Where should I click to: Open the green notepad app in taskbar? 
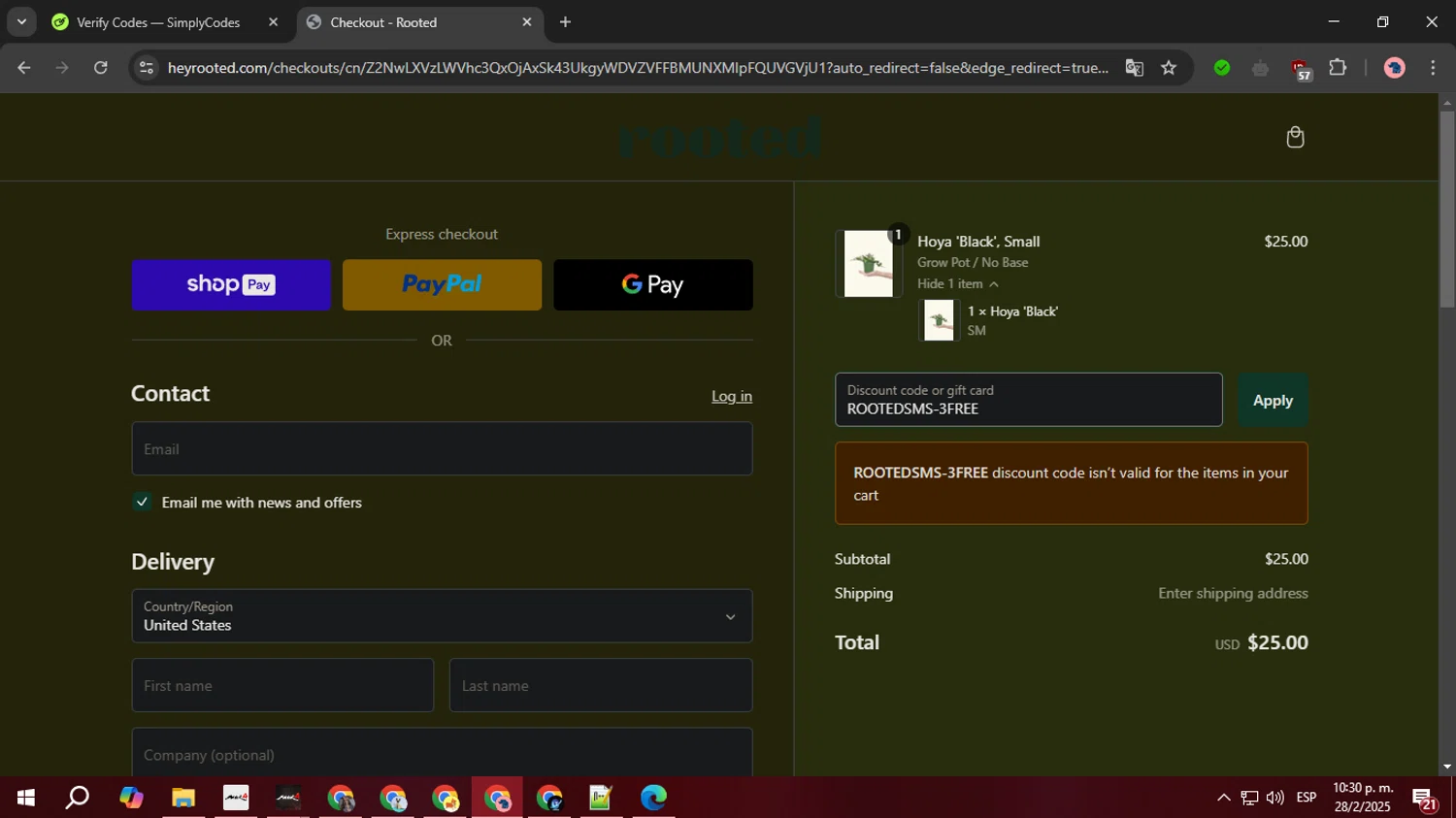coord(601,798)
